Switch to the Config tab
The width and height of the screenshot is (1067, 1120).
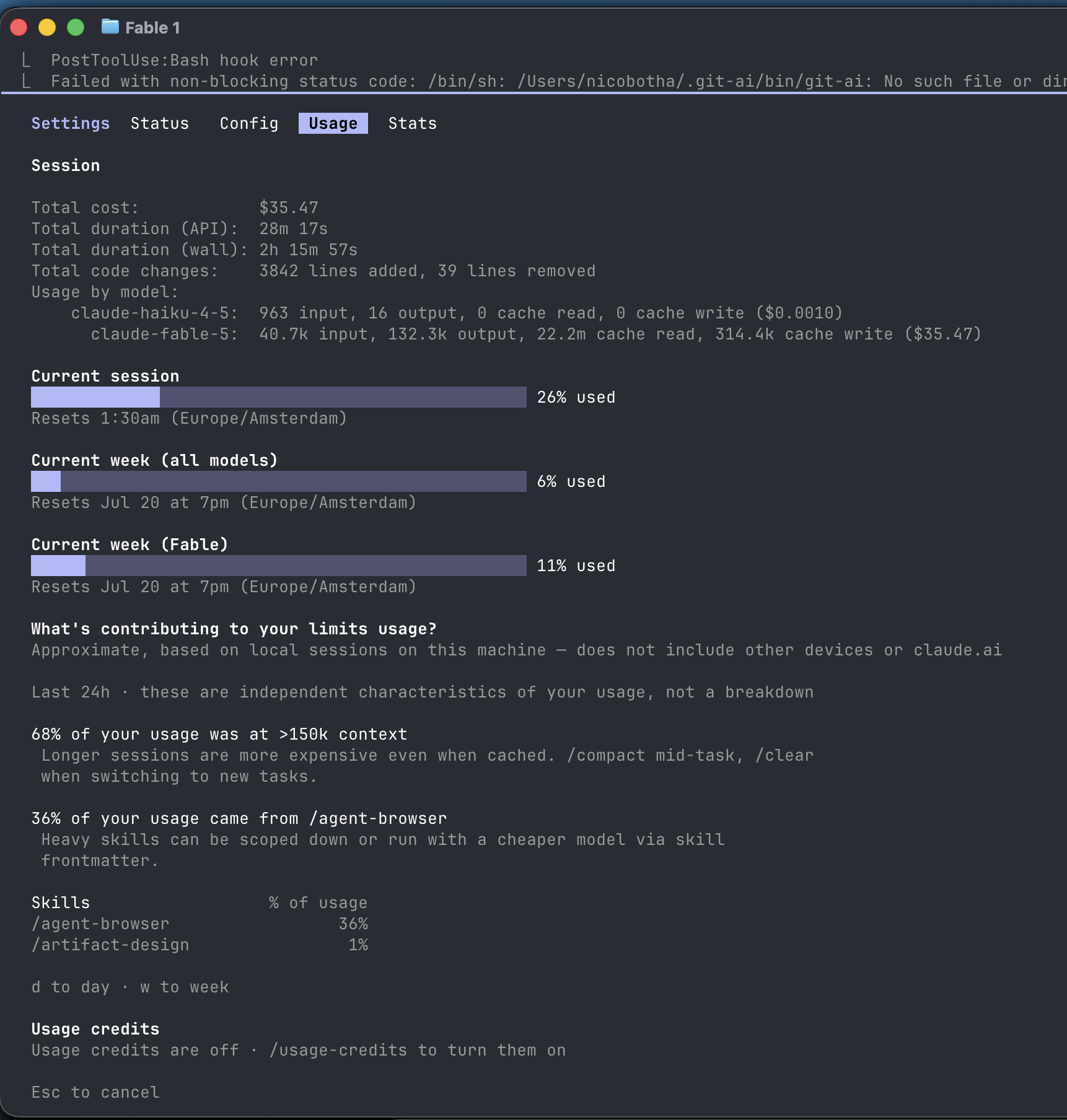point(249,123)
